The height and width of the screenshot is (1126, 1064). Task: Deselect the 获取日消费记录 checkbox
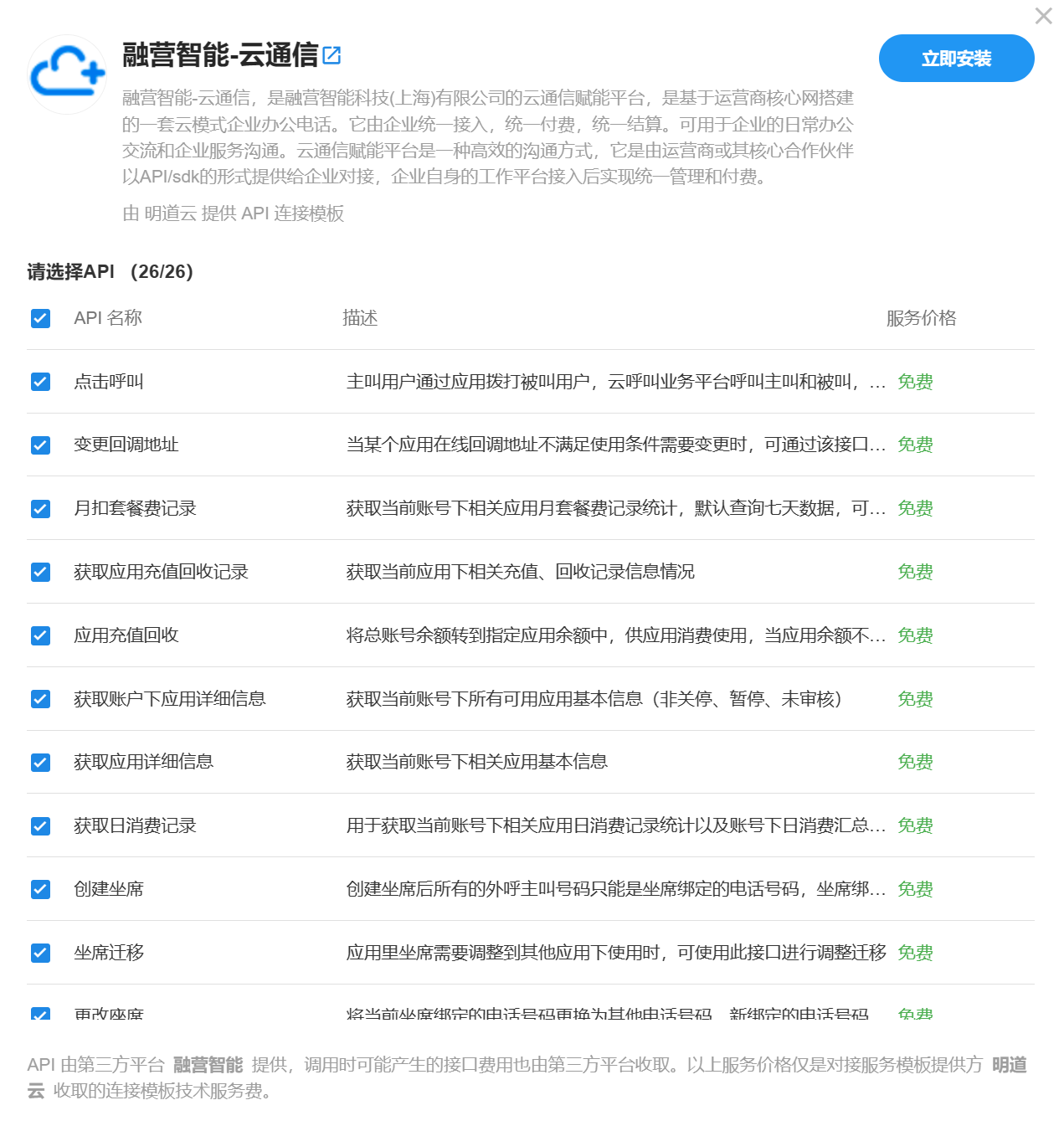(x=40, y=825)
